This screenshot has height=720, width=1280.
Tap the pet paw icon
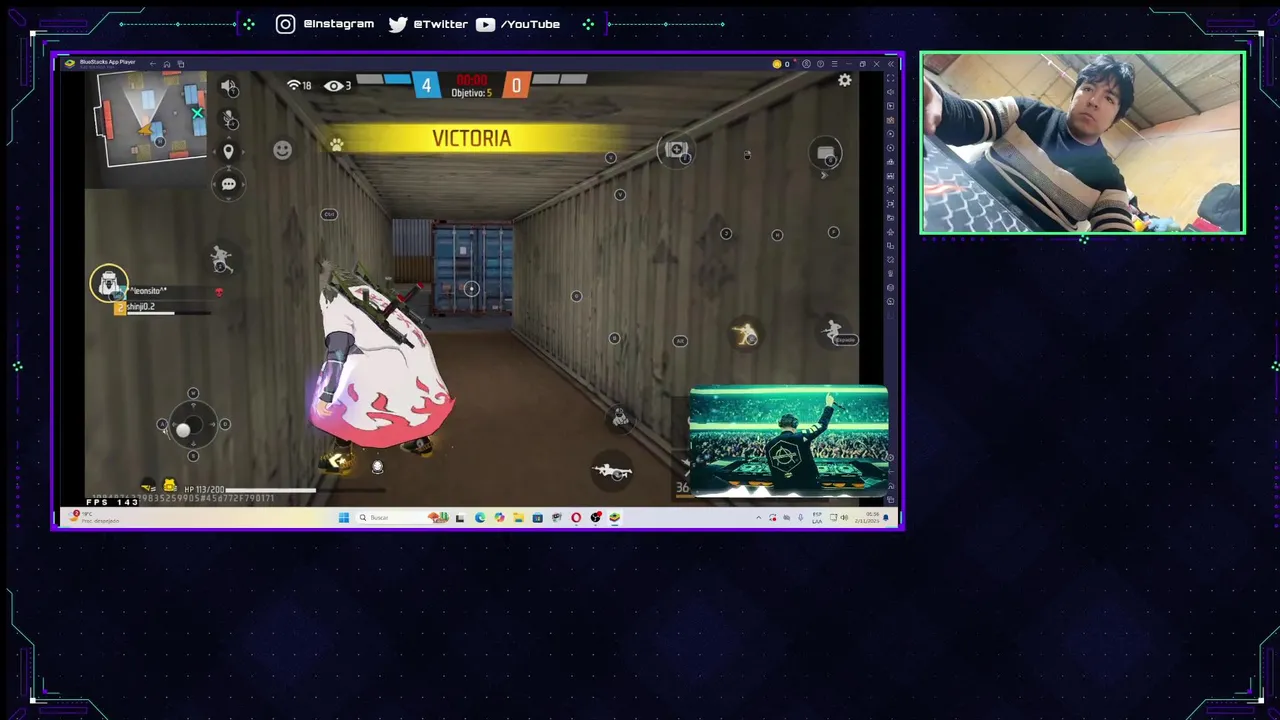tap(337, 145)
